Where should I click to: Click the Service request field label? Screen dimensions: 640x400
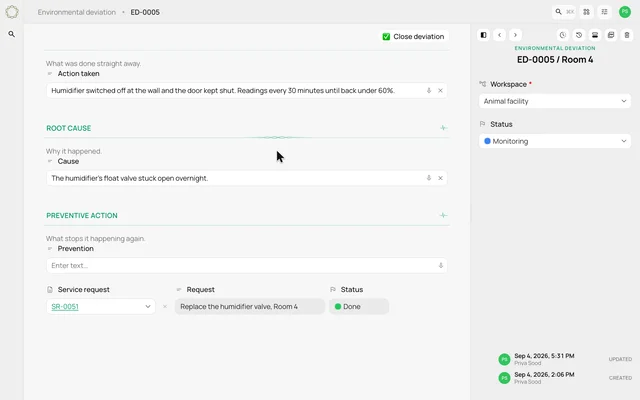[x=84, y=289]
